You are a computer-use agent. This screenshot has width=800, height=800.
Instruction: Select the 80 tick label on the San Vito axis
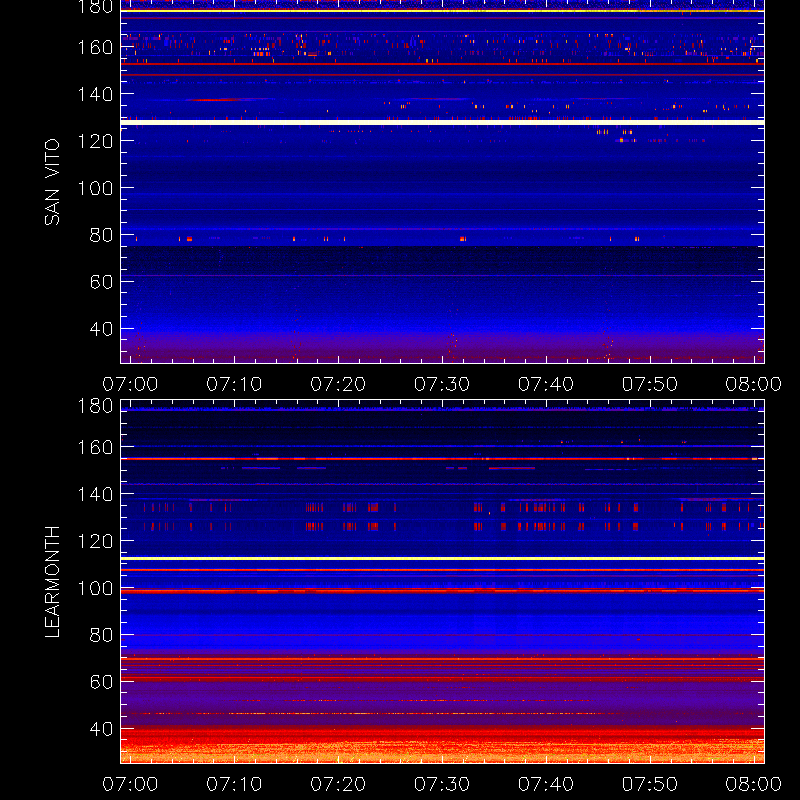click(x=101, y=235)
